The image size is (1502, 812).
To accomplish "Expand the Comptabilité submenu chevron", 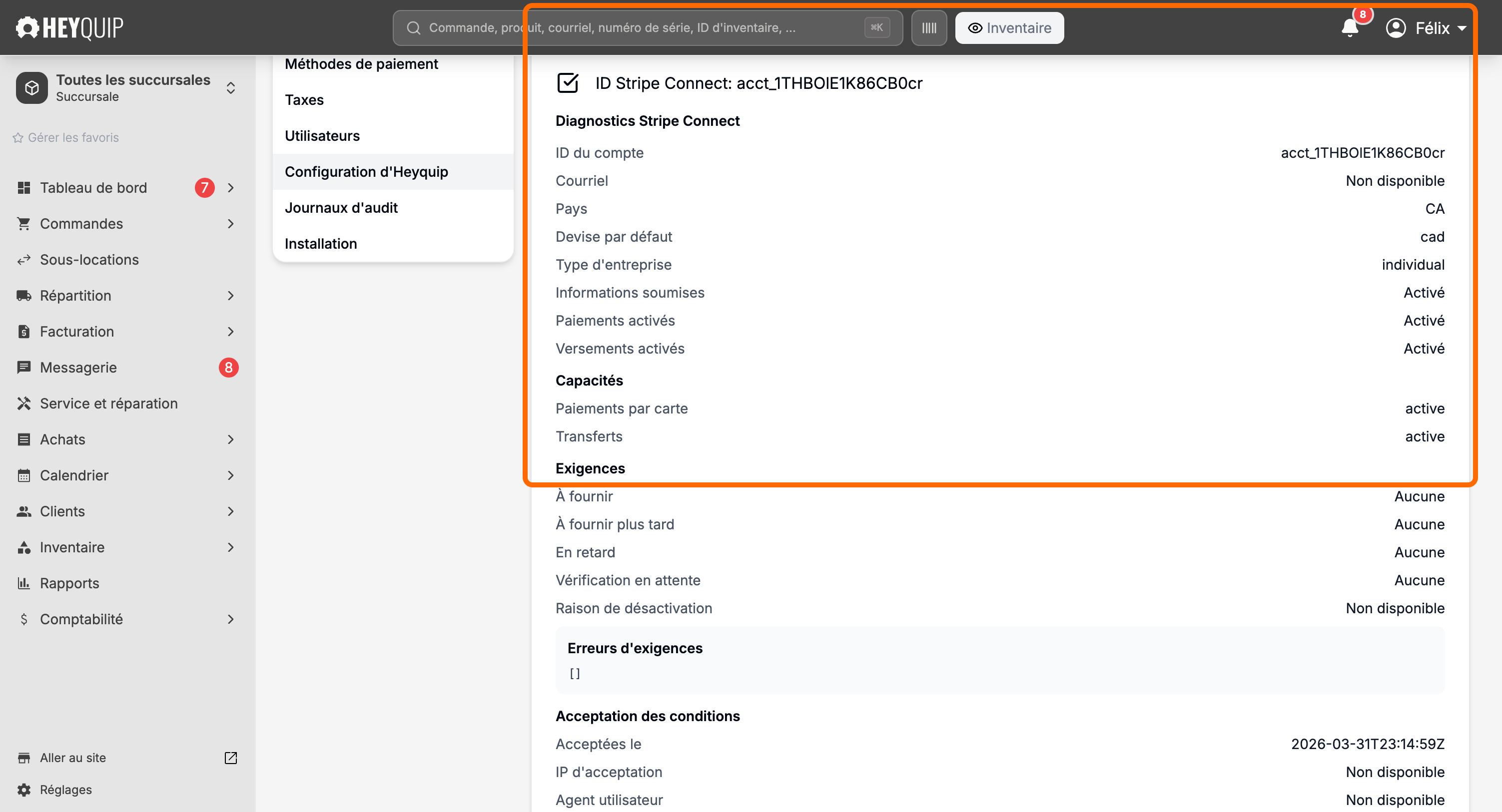I will tap(231, 619).
